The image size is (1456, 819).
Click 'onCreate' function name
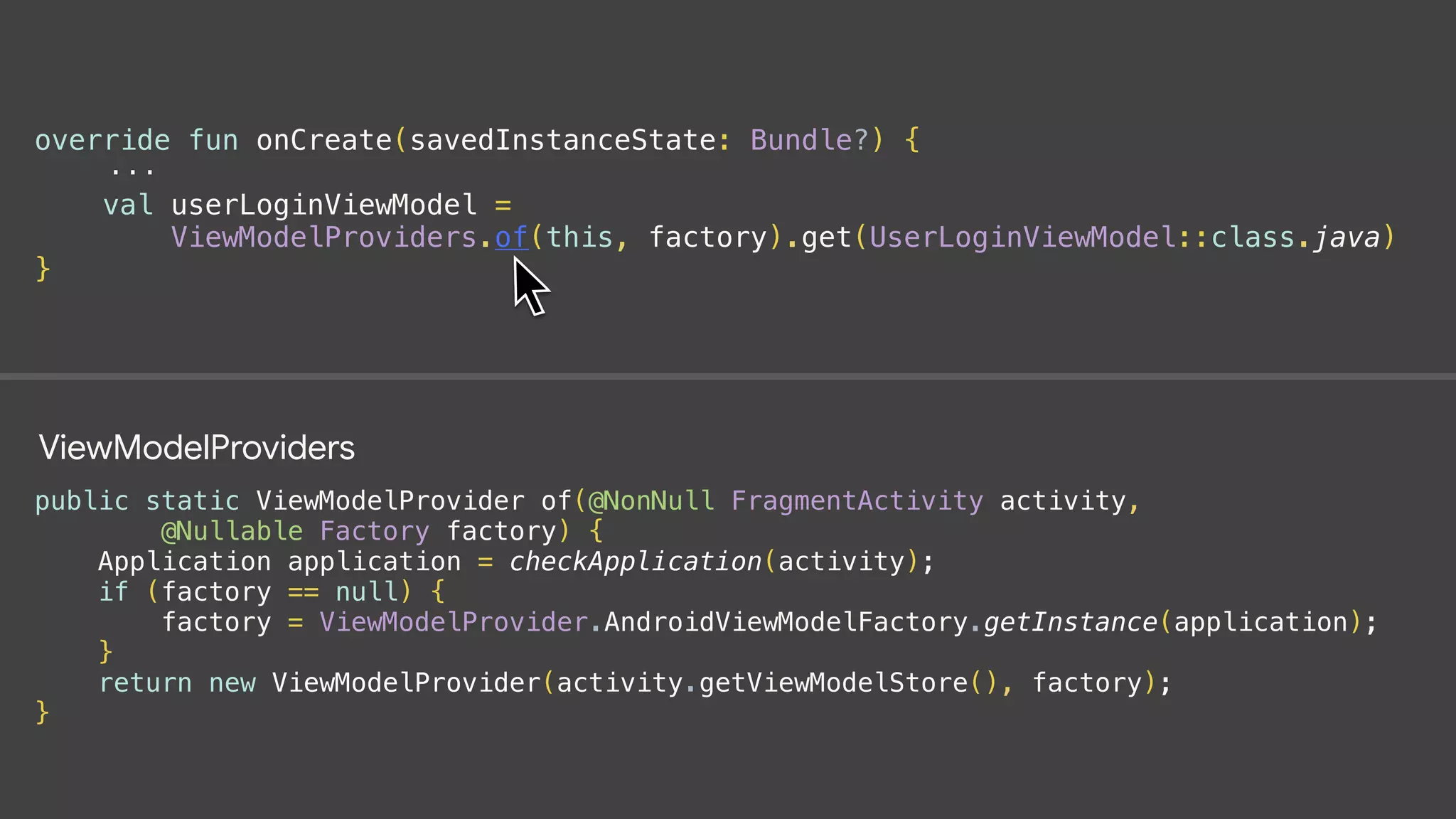click(x=324, y=140)
